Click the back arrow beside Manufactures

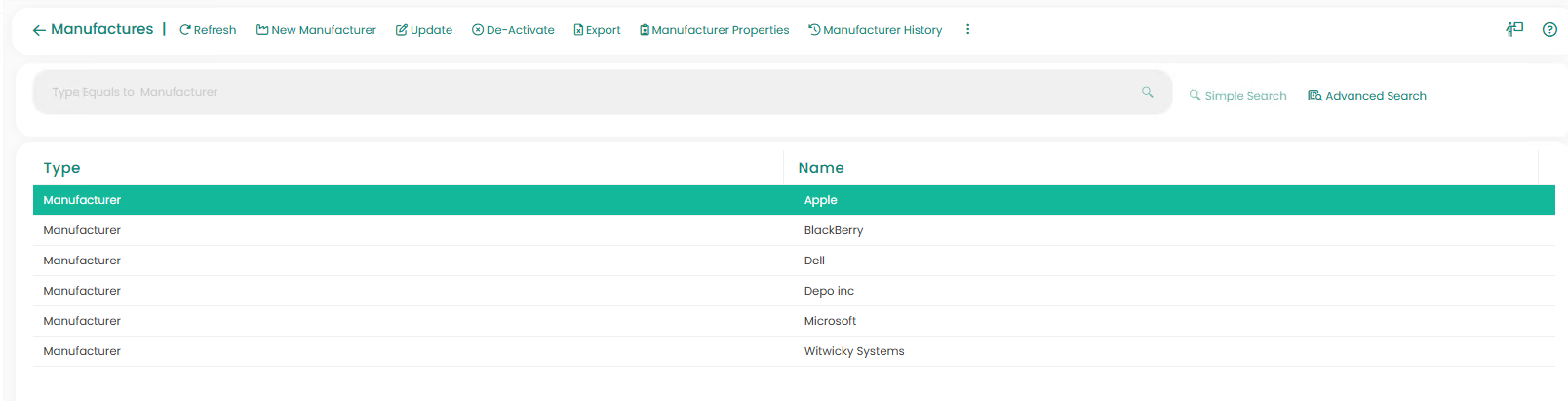39,30
